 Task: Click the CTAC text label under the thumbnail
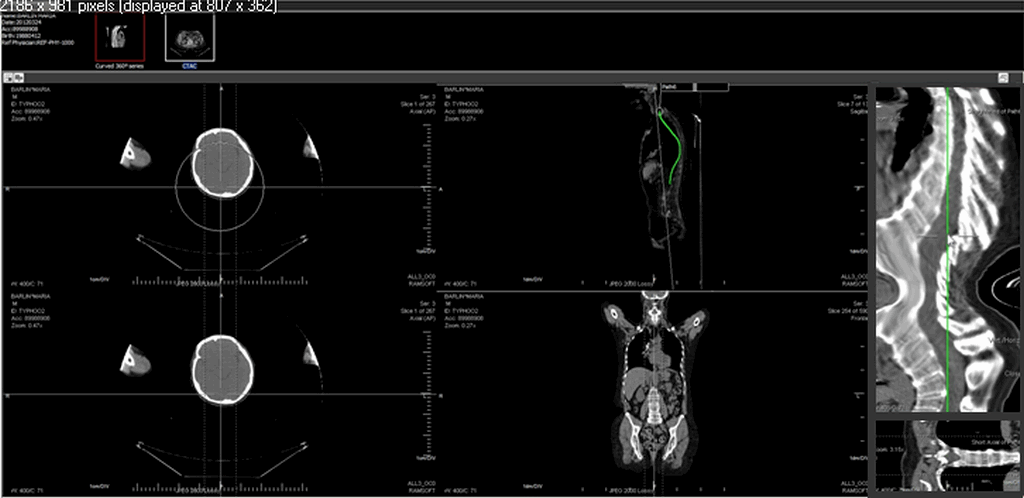pos(189,67)
